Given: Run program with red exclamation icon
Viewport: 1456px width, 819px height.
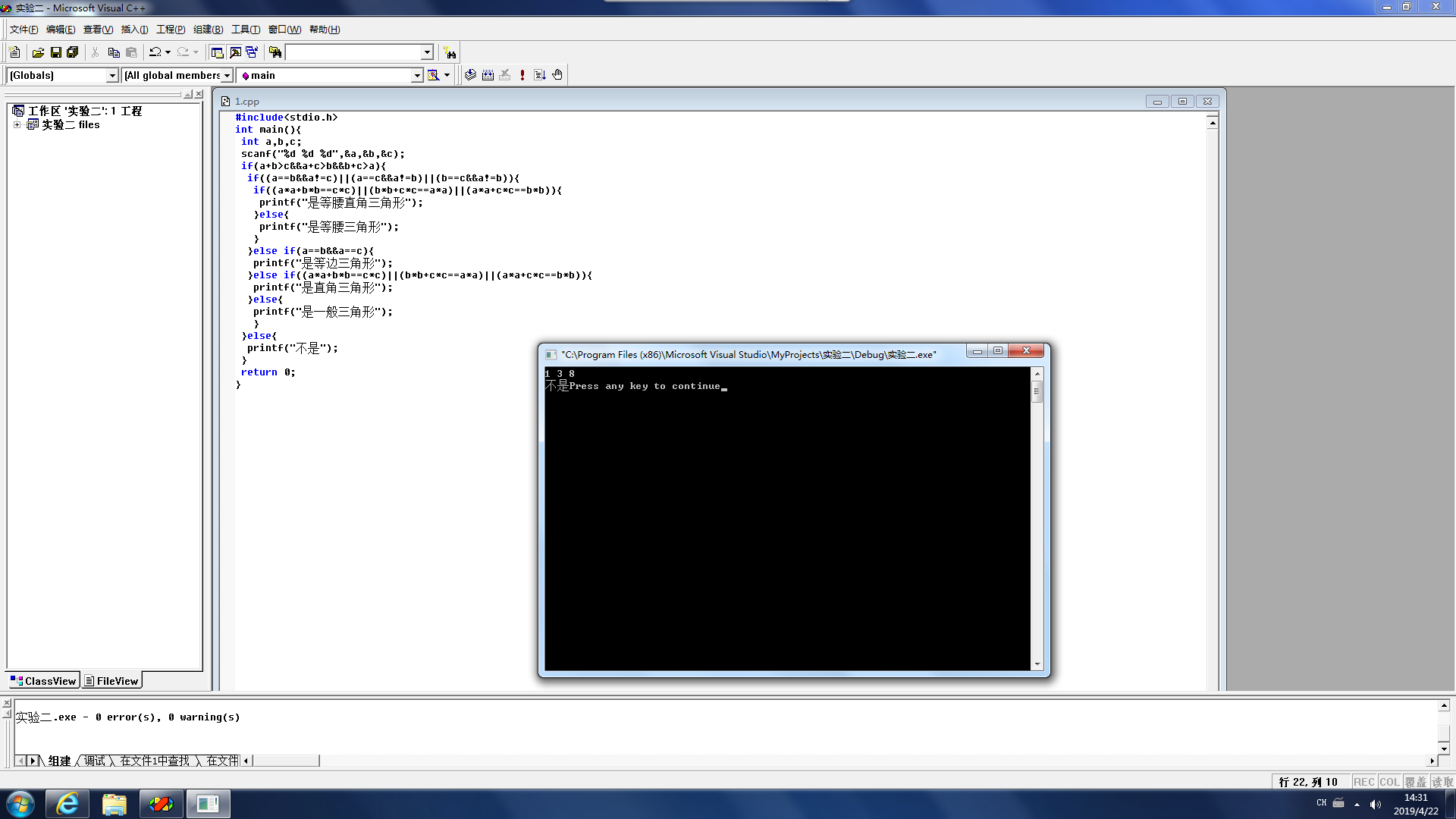Looking at the screenshot, I should coord(522,75).
